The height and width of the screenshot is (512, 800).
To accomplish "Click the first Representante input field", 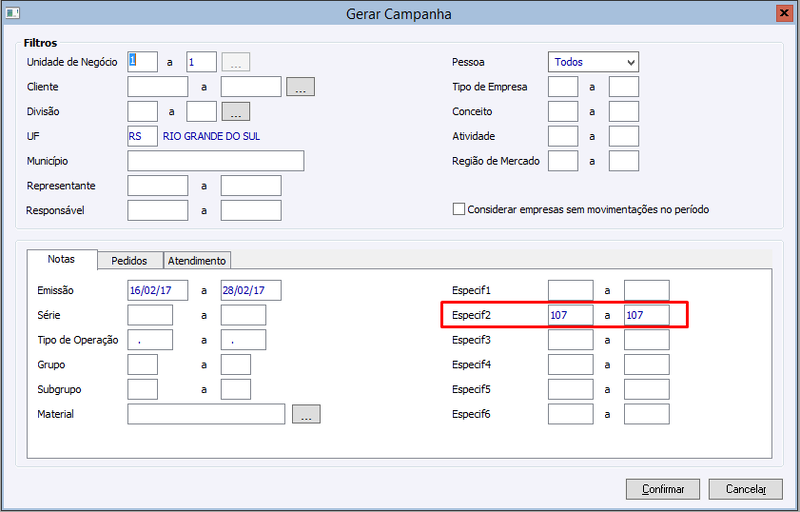I will (158, 186).
